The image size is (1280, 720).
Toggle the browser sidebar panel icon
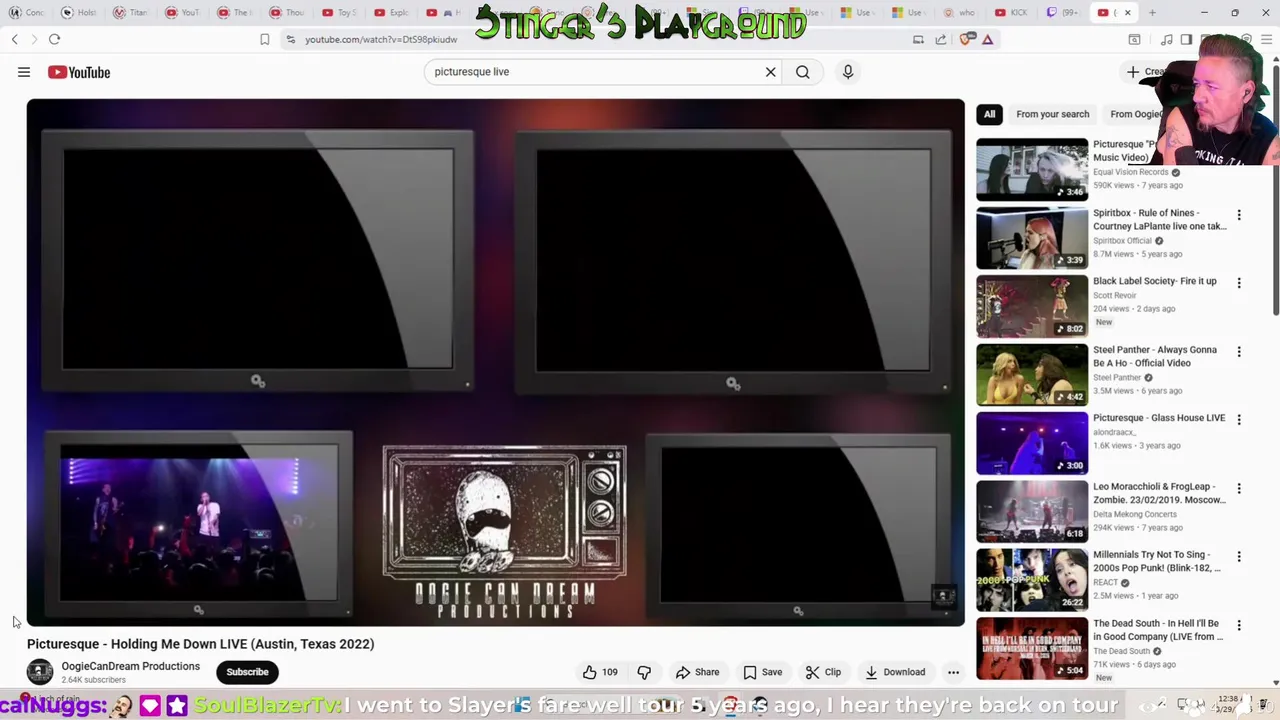(x=1186, y=39)
